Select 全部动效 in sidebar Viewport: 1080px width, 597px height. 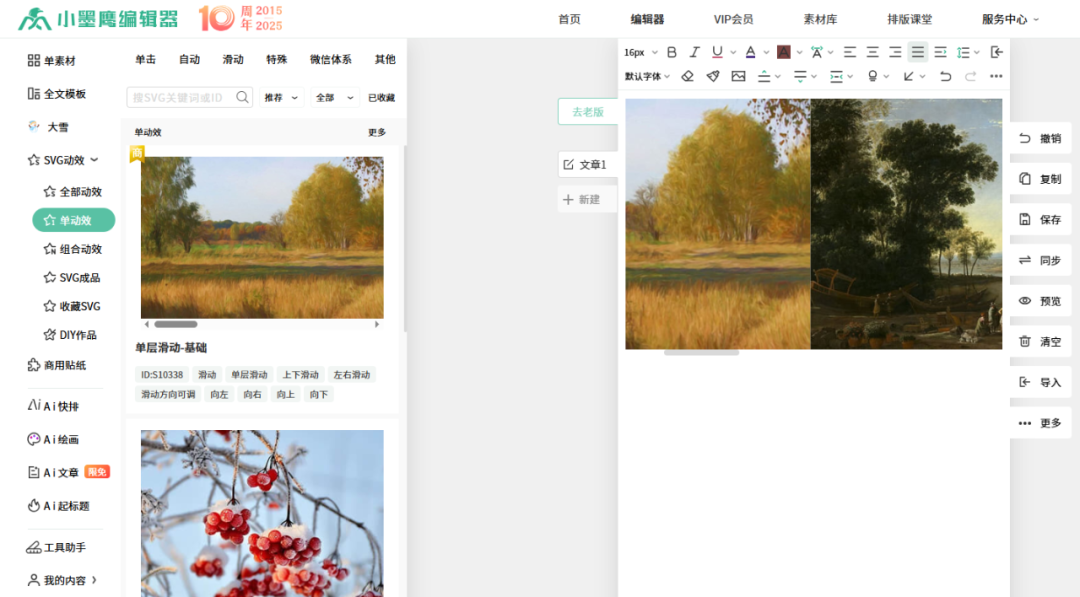(x=73, y=191)
